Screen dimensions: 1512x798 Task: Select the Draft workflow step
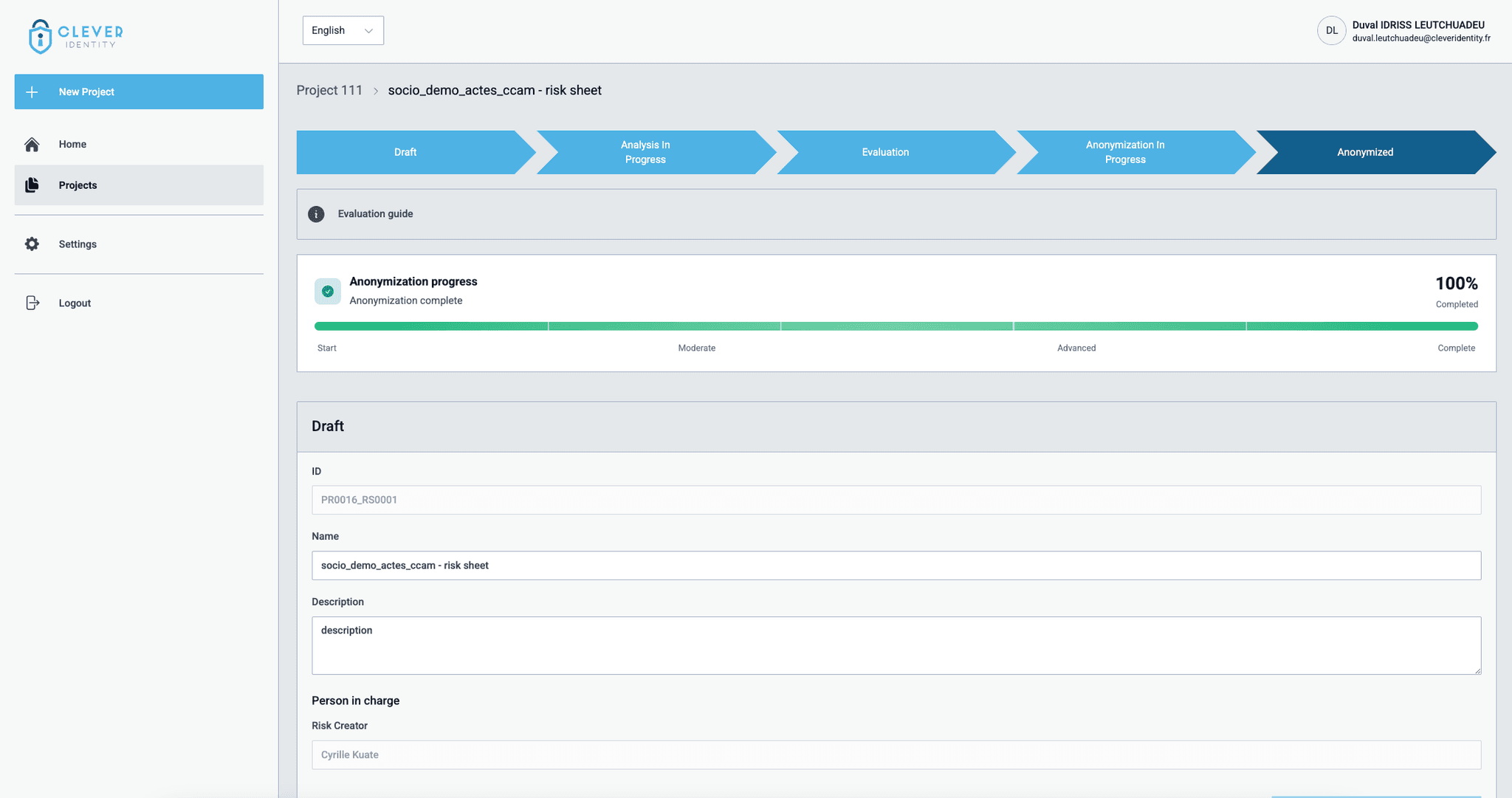point(405,153)
